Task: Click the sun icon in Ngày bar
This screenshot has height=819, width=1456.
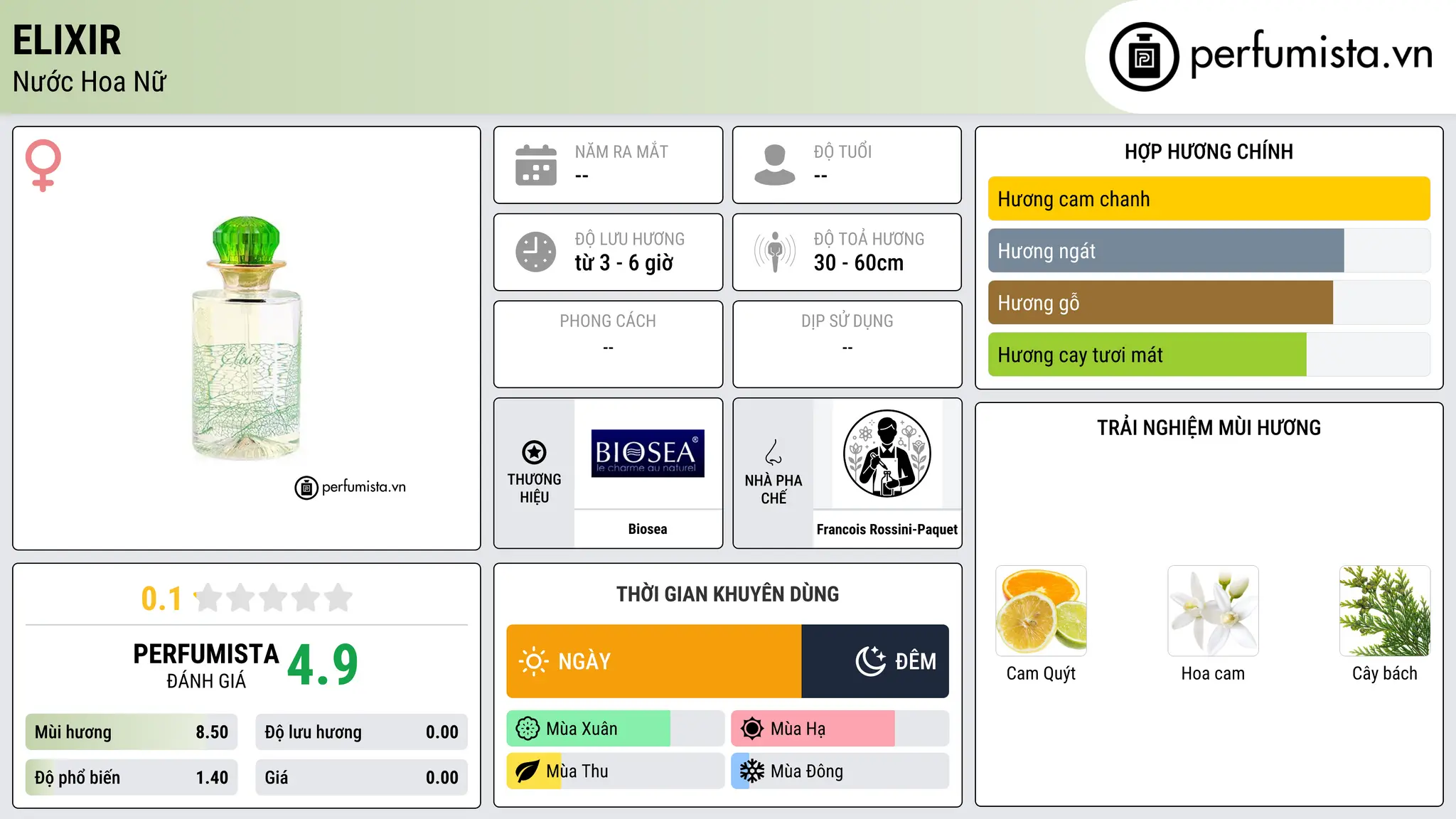Action: click(533, 661)
